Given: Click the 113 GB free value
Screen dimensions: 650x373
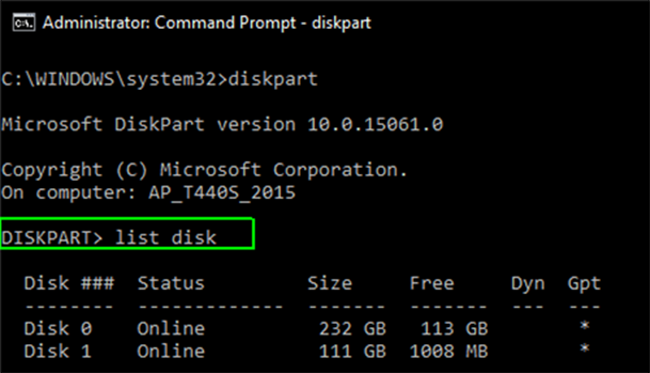Looking at the screenshot, I should 454,329.
